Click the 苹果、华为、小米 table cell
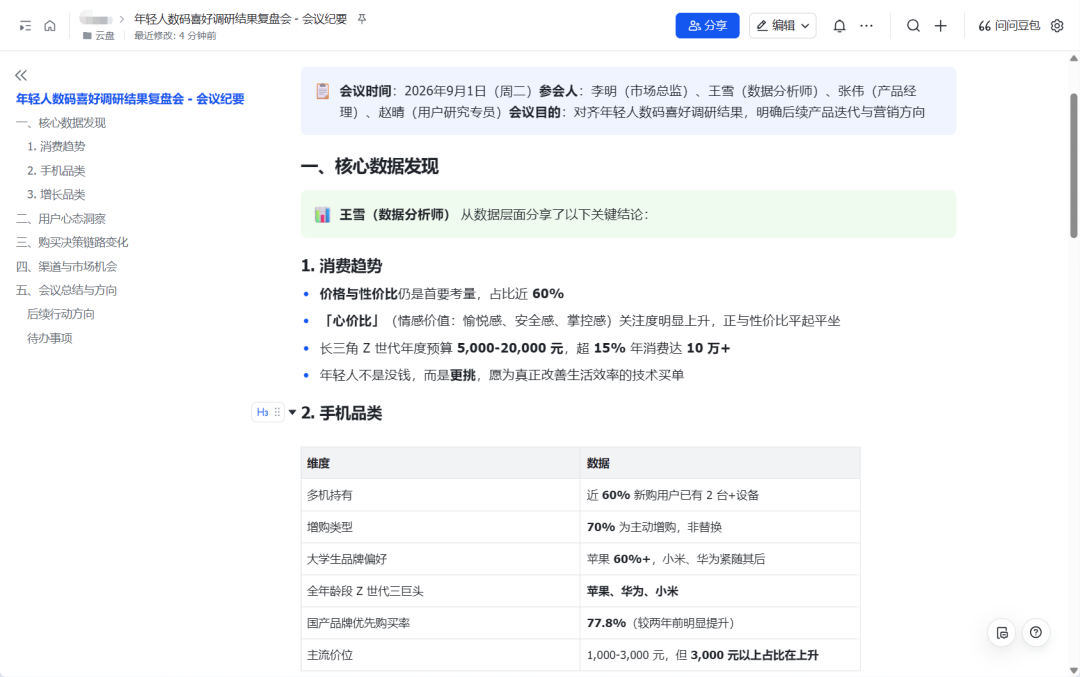This screenshot has width=1080, height=677. 720,591
